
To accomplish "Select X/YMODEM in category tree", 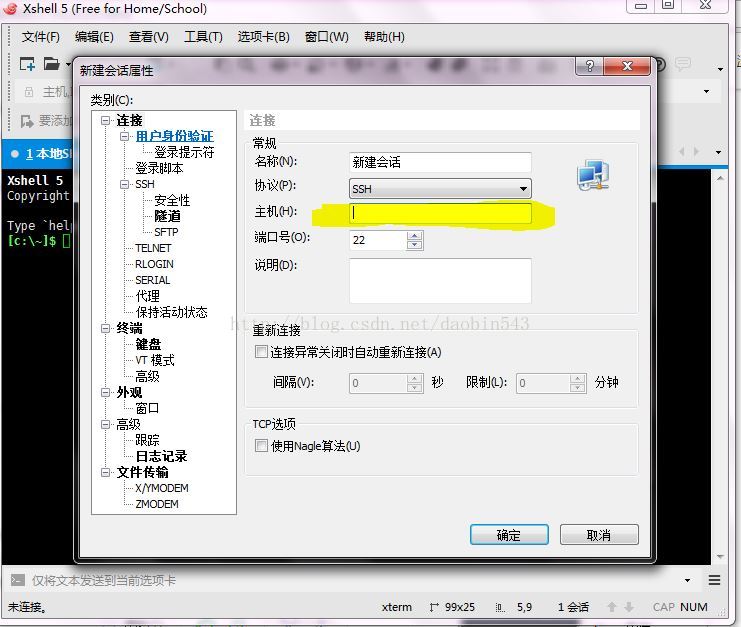I will tap(162, 488).
